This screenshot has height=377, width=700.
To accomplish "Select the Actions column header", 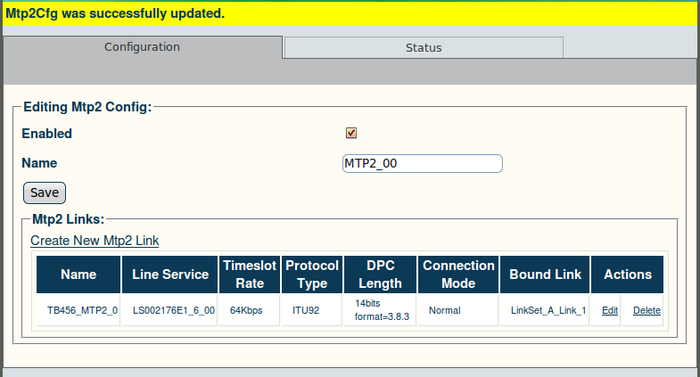I will (628, 274).
